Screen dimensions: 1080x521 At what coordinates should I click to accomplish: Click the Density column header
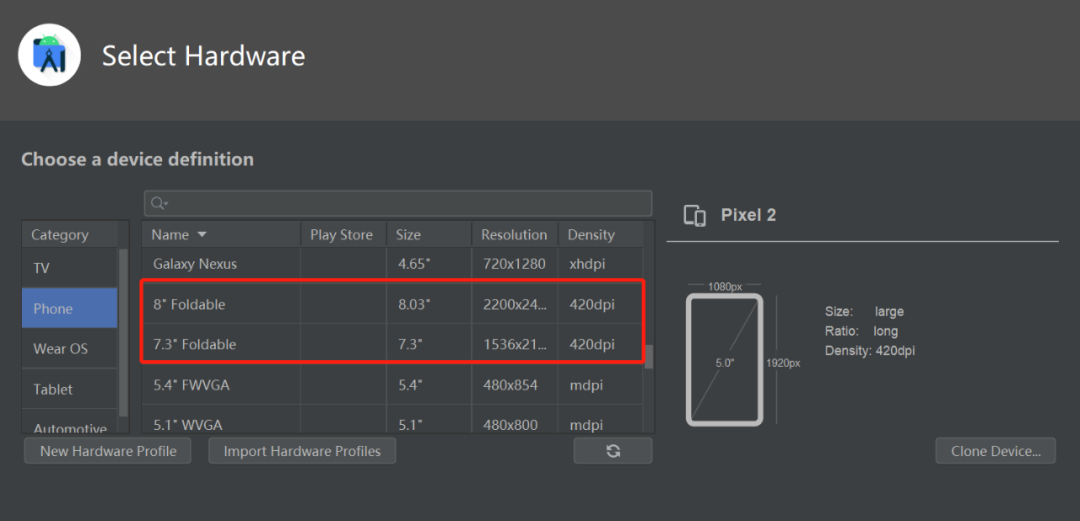(591, 235)
